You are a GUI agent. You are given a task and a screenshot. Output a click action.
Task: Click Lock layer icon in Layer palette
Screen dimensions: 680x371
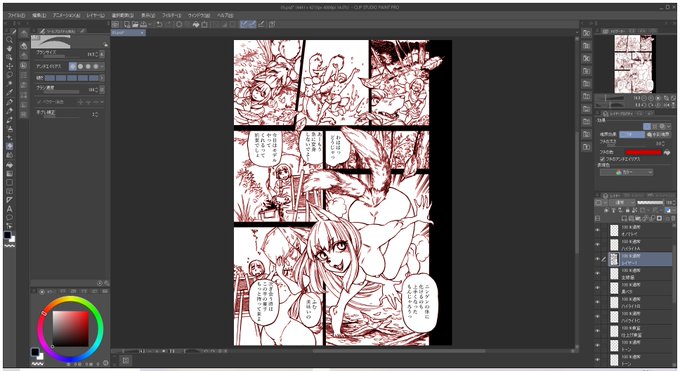tap(627, 210)
